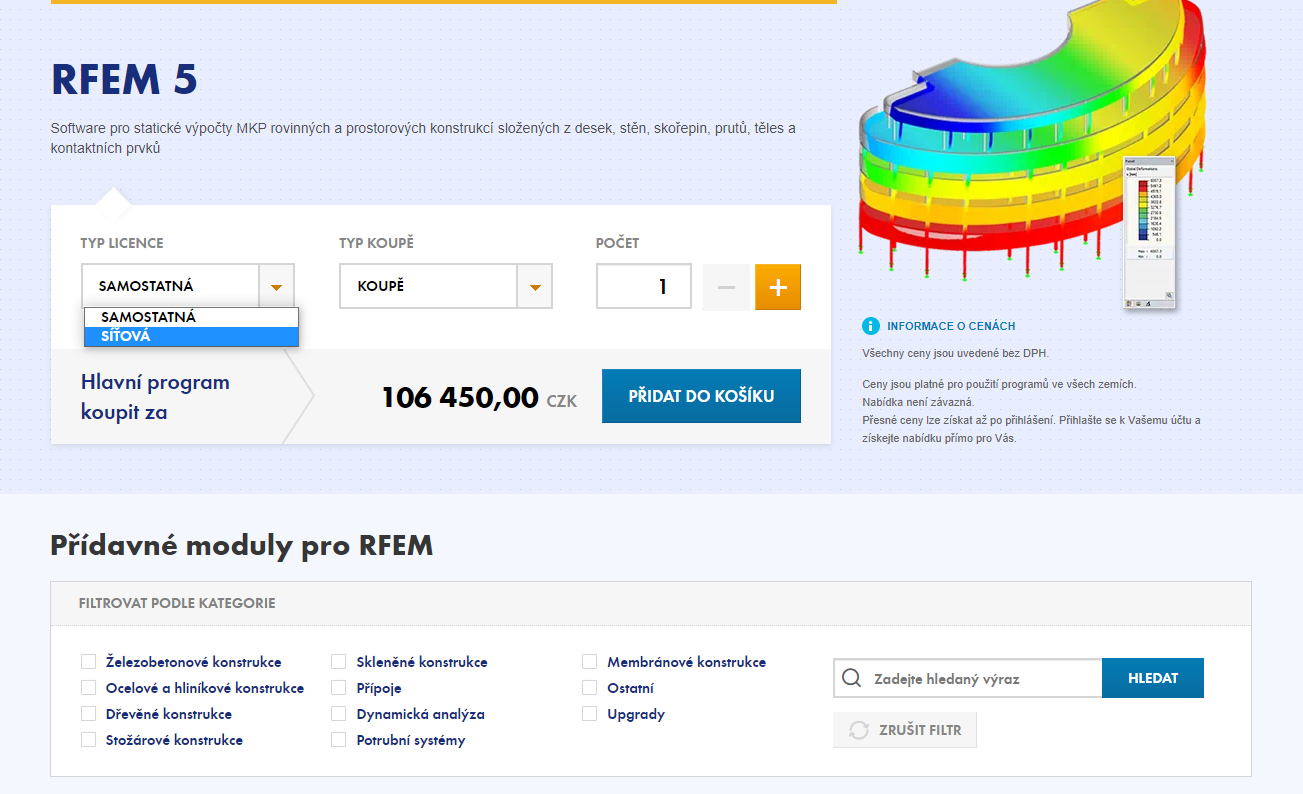Image resolution: width=1303 pixels, height=794 pixels.
Task: Choose SÍŤOVÁ from license options
Action: (192, 337)
